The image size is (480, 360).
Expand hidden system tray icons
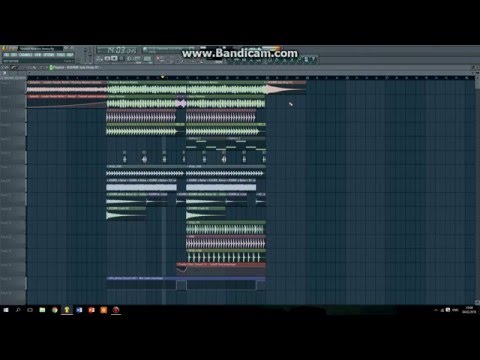tap(436, 310)
